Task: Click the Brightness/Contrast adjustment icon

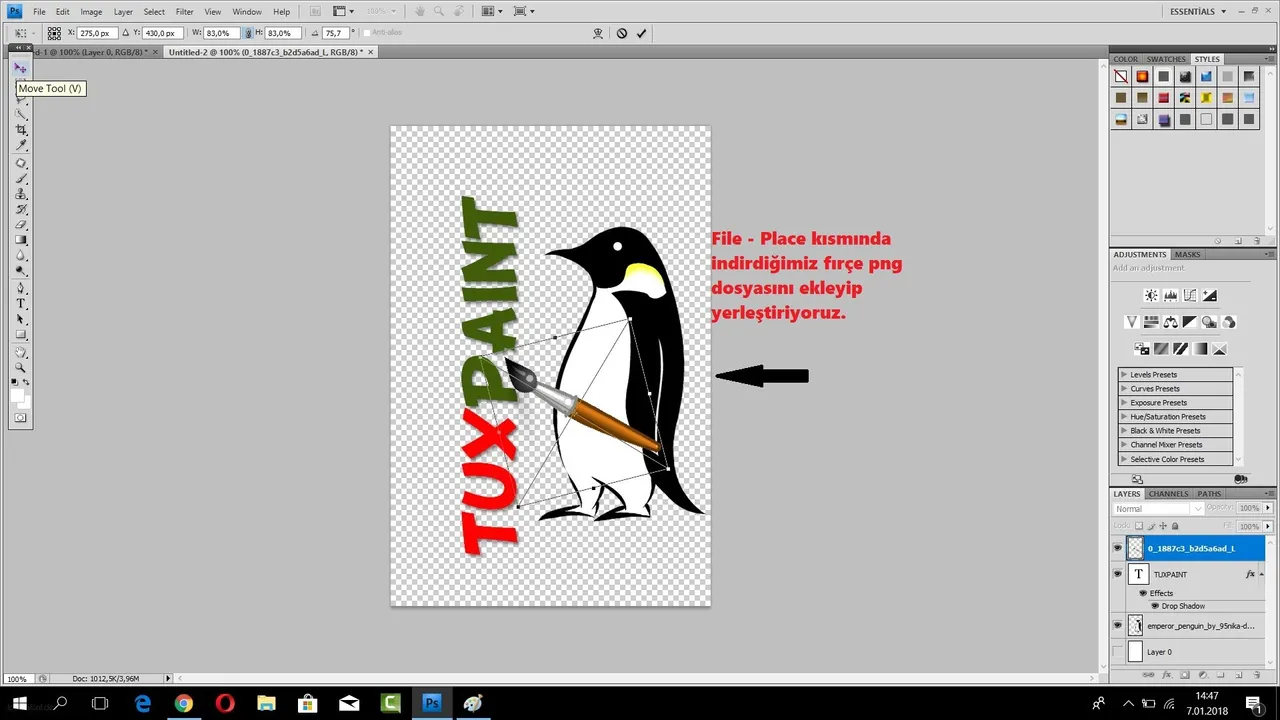Action: click(x=1151, y=295)
